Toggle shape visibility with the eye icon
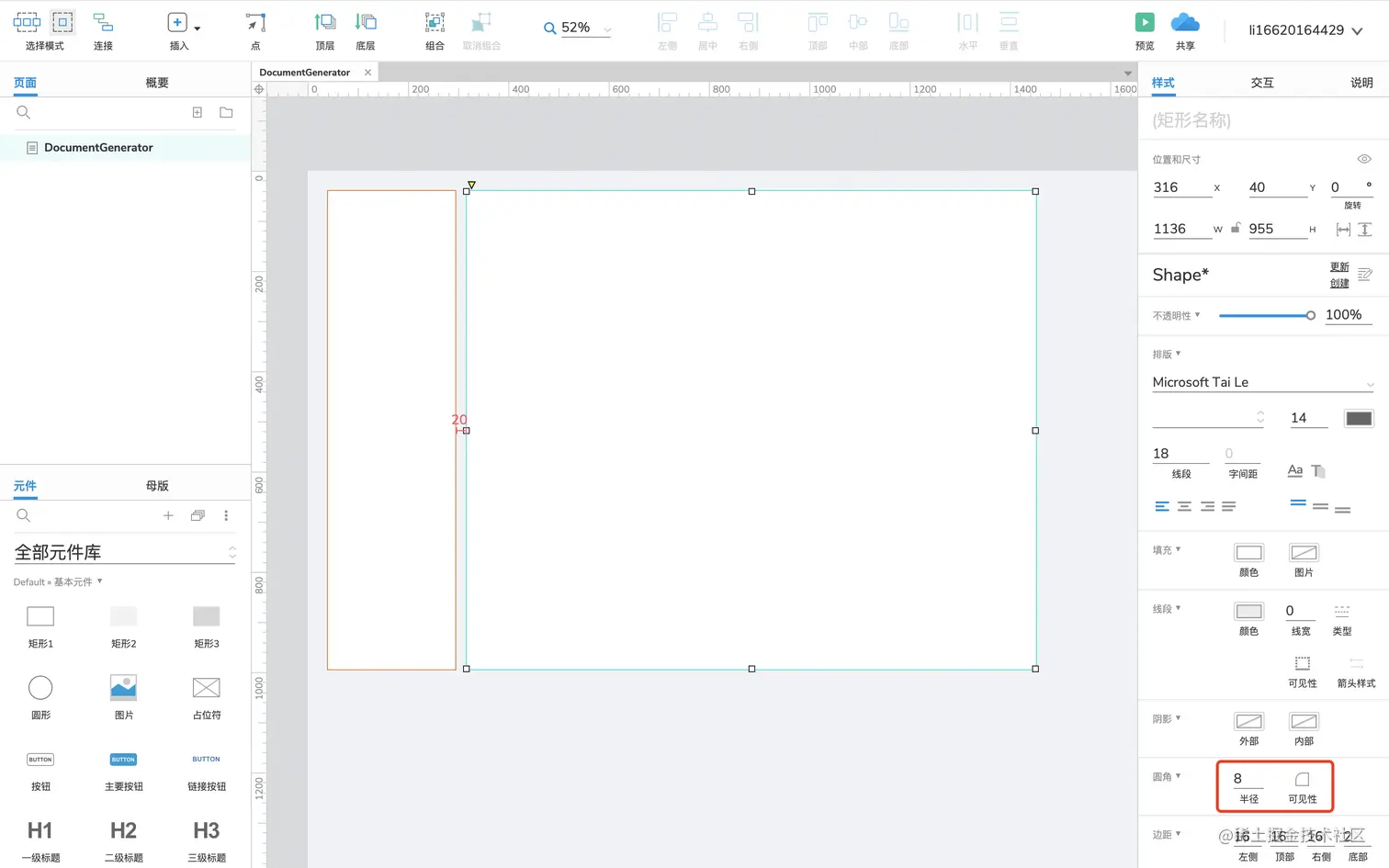 1364,159
